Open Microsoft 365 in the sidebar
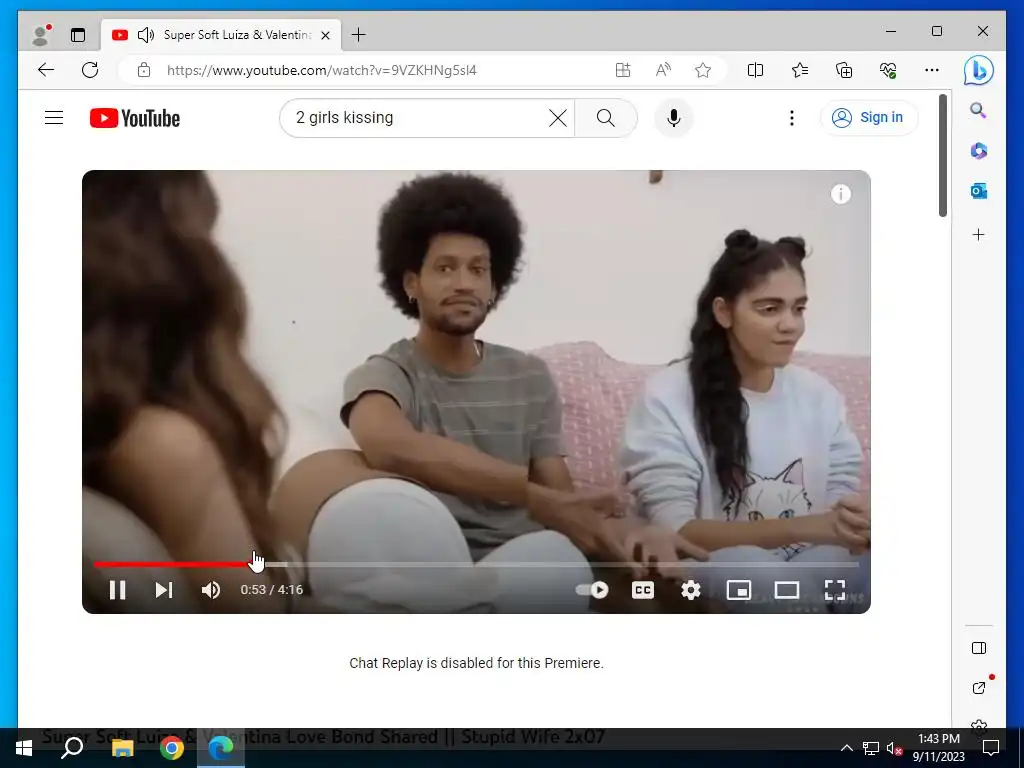Image resolution: width=1024 pixels, height=768 pixels. click(x=978, y=151)
